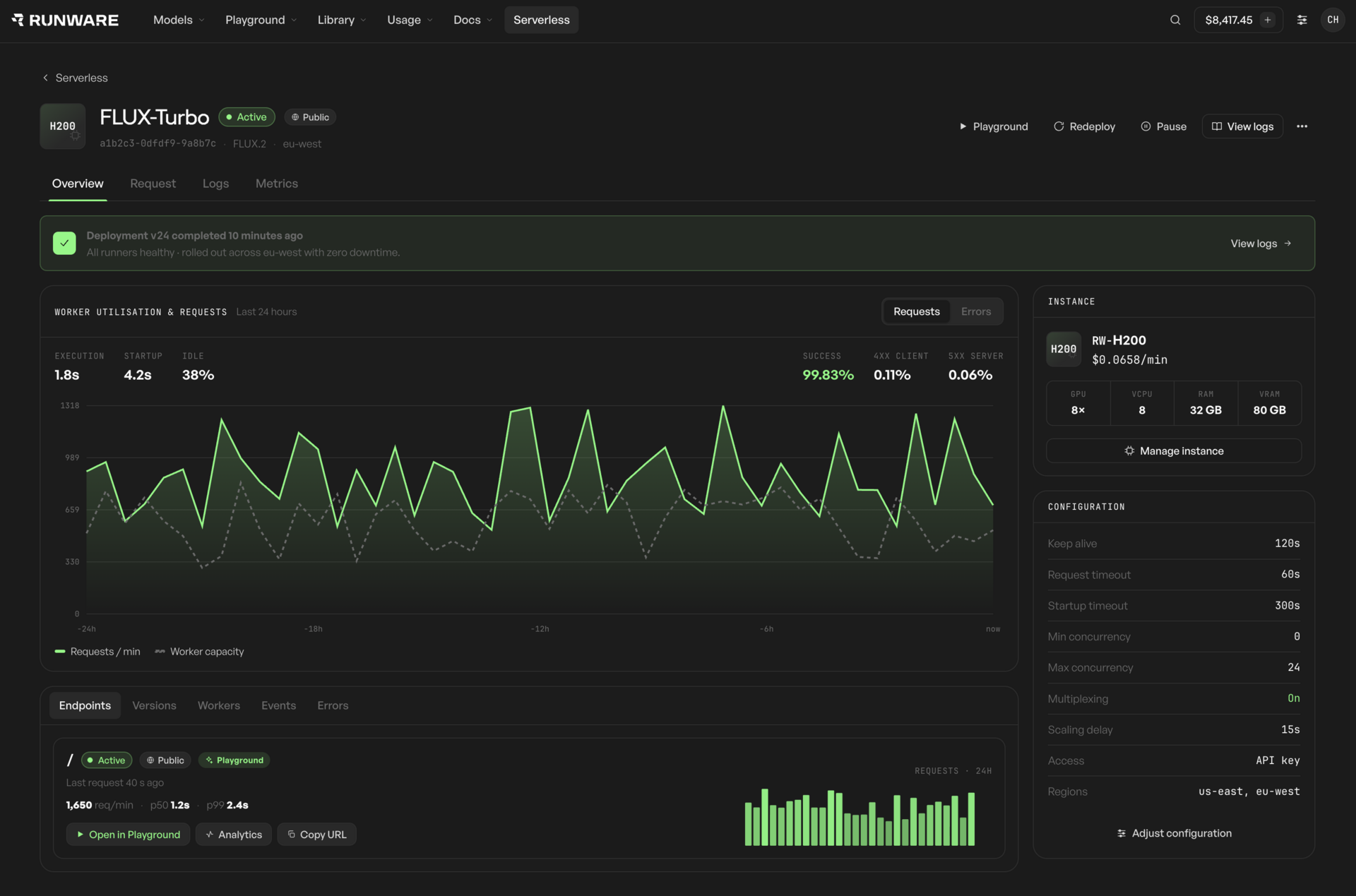Toggle the Multiplexing On value
This screenshot has width=1356, height=896.
pyautogui.click(x=1293, y=698)
